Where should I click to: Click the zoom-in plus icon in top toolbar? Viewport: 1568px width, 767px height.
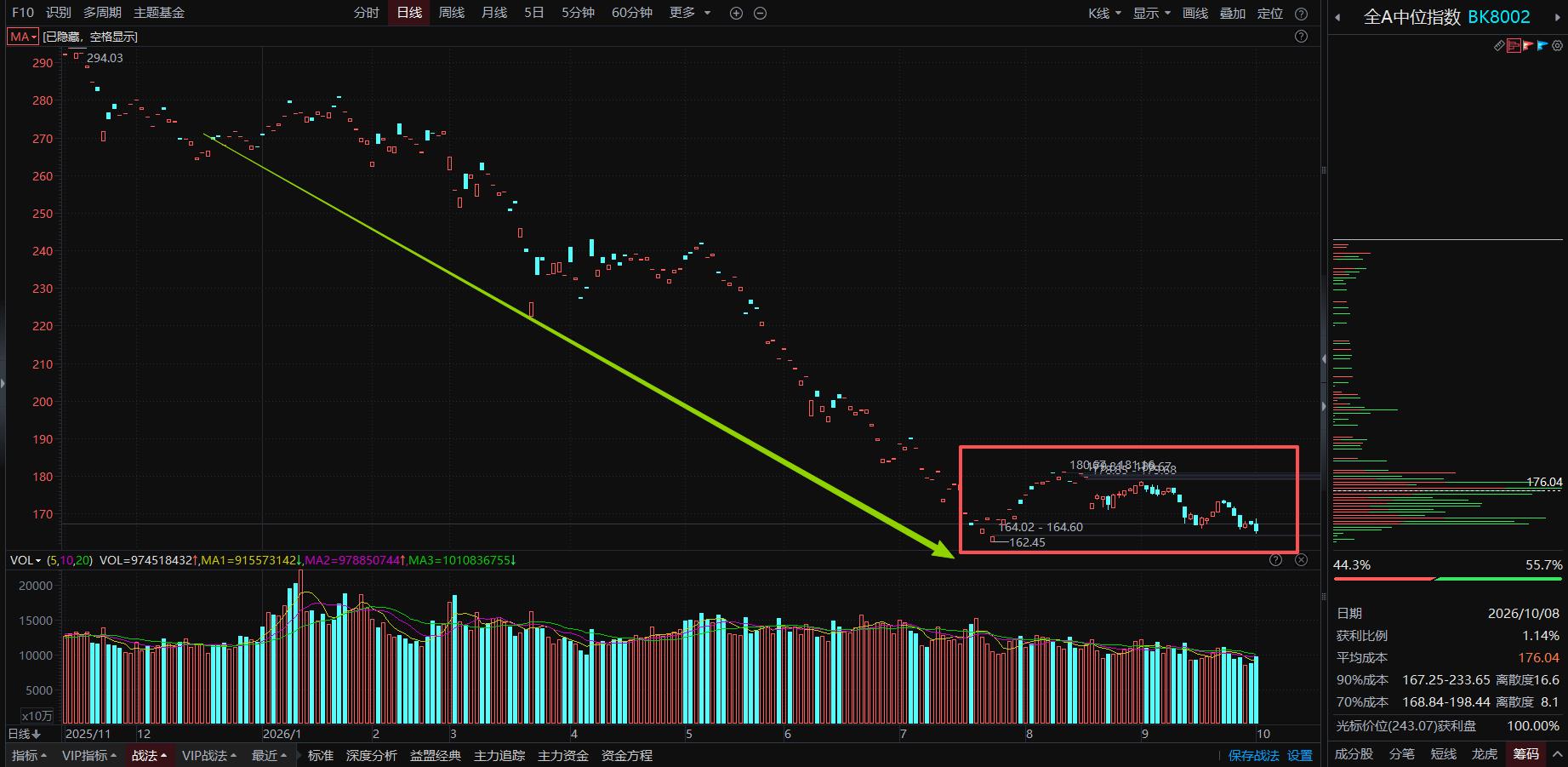(x=736, y=13)
